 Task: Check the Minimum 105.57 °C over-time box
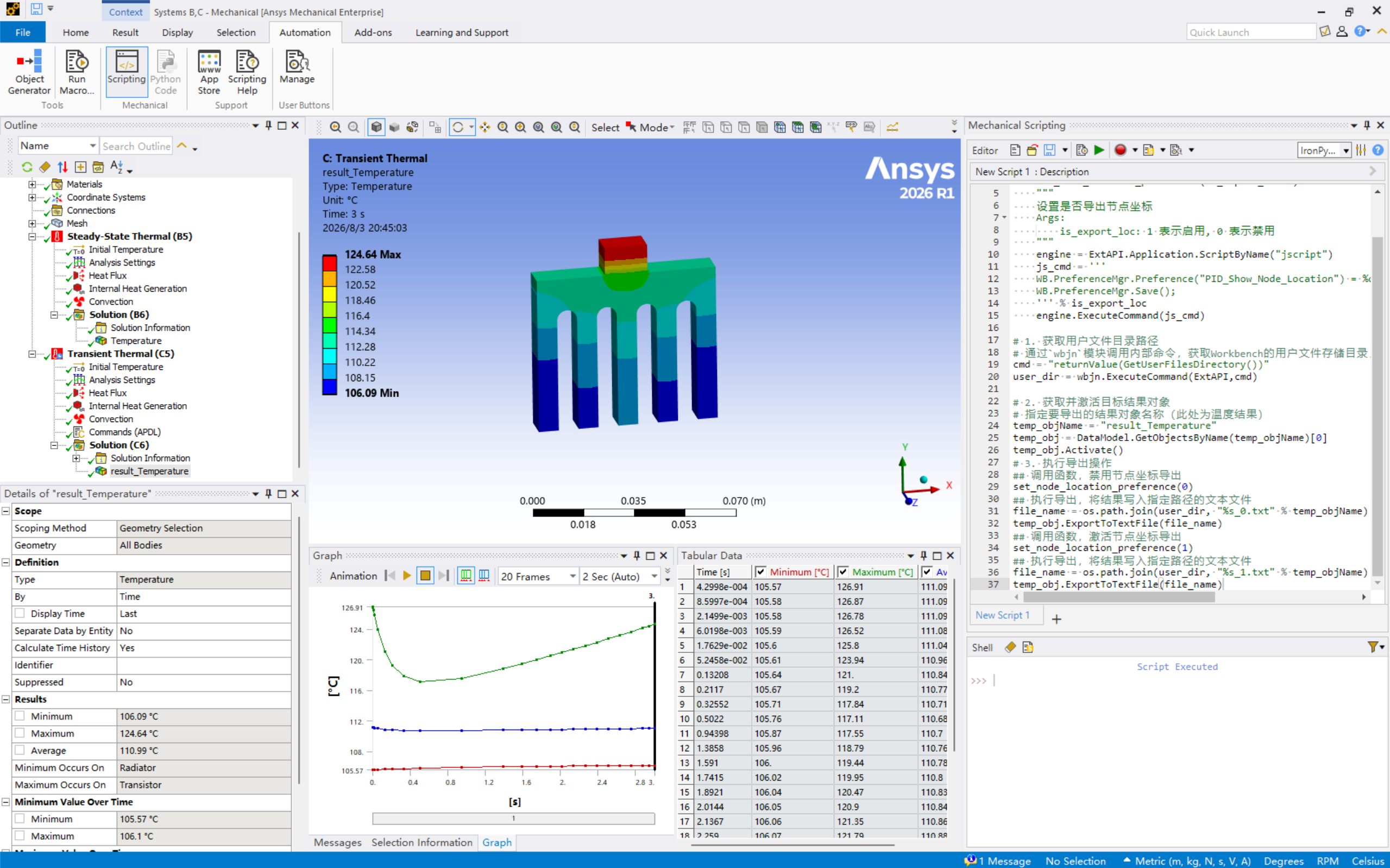pos(20,819)
